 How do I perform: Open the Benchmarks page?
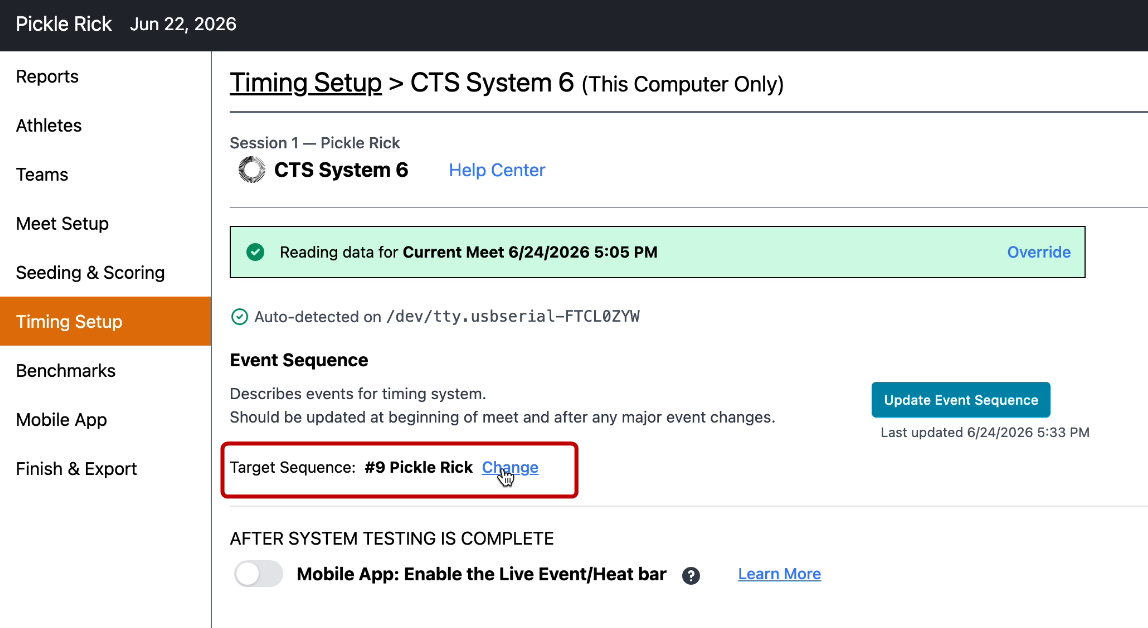coord(105,370)
